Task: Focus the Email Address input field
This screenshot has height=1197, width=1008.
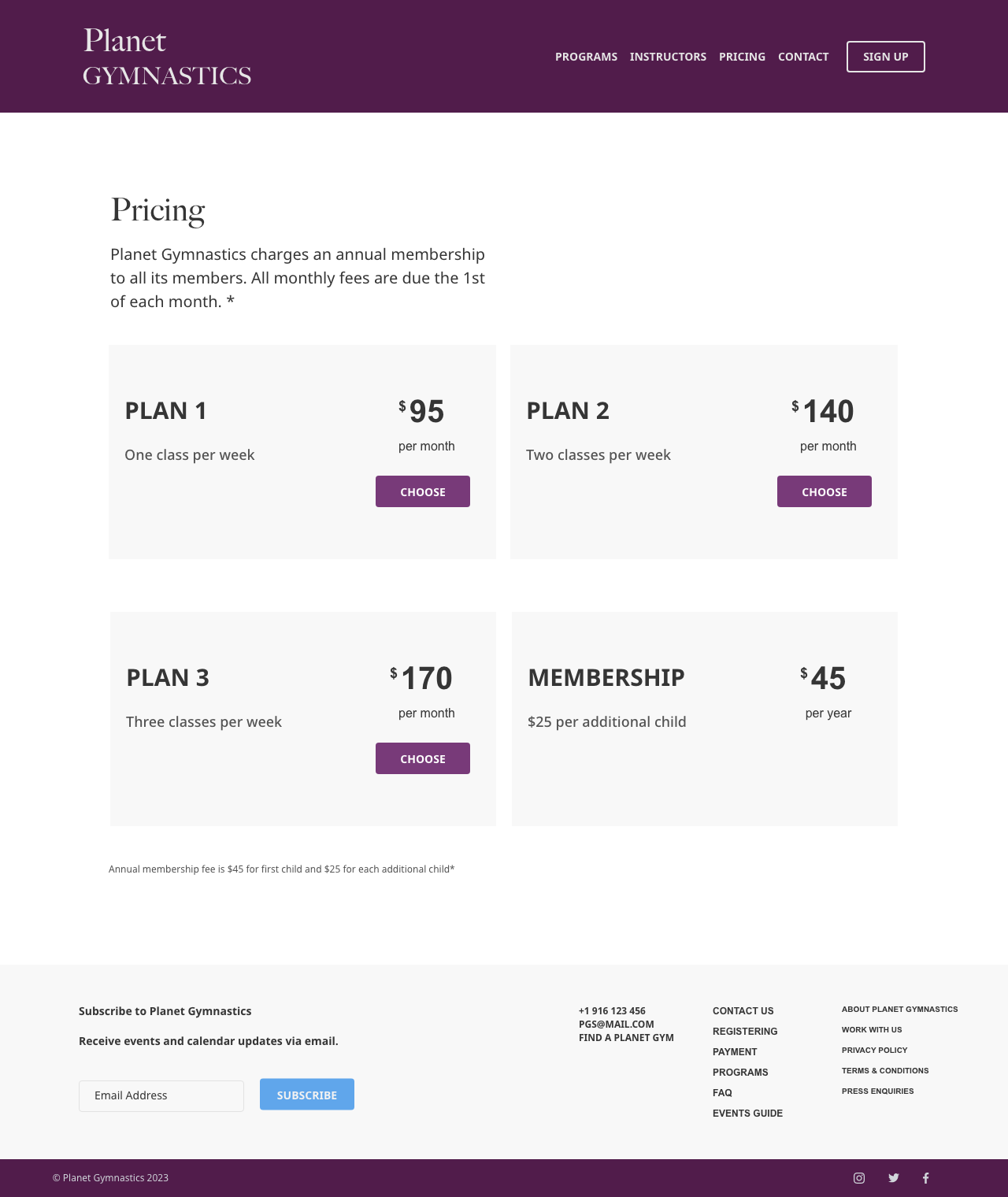Action: (161, 1096)
